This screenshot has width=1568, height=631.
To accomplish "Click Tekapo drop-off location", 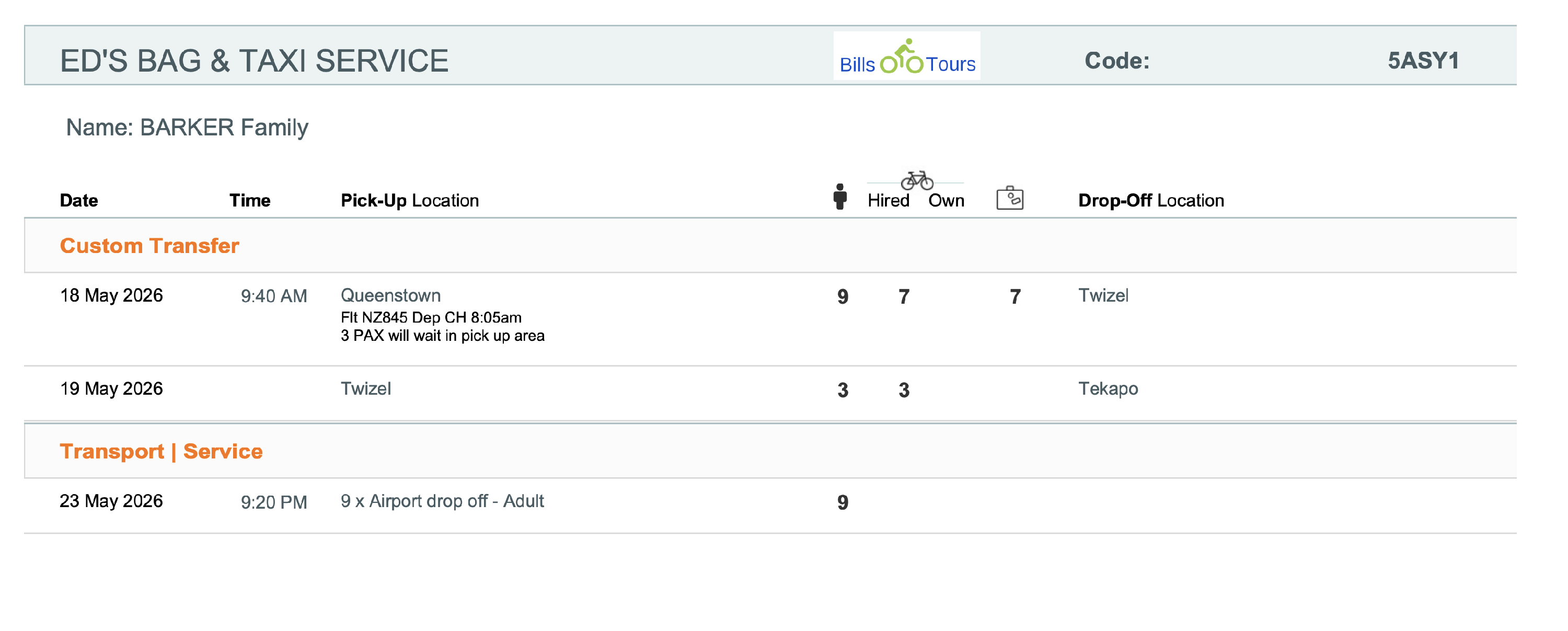I will [1108, 388].
